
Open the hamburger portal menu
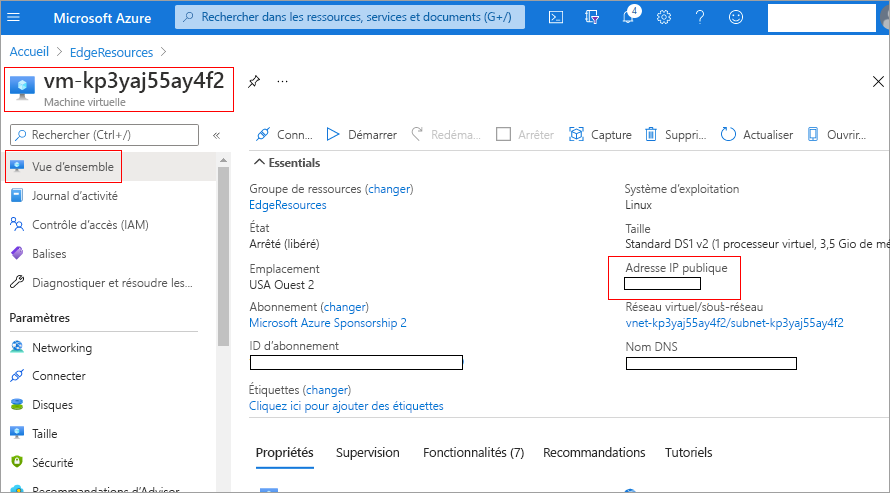click(x=14, y=17)
